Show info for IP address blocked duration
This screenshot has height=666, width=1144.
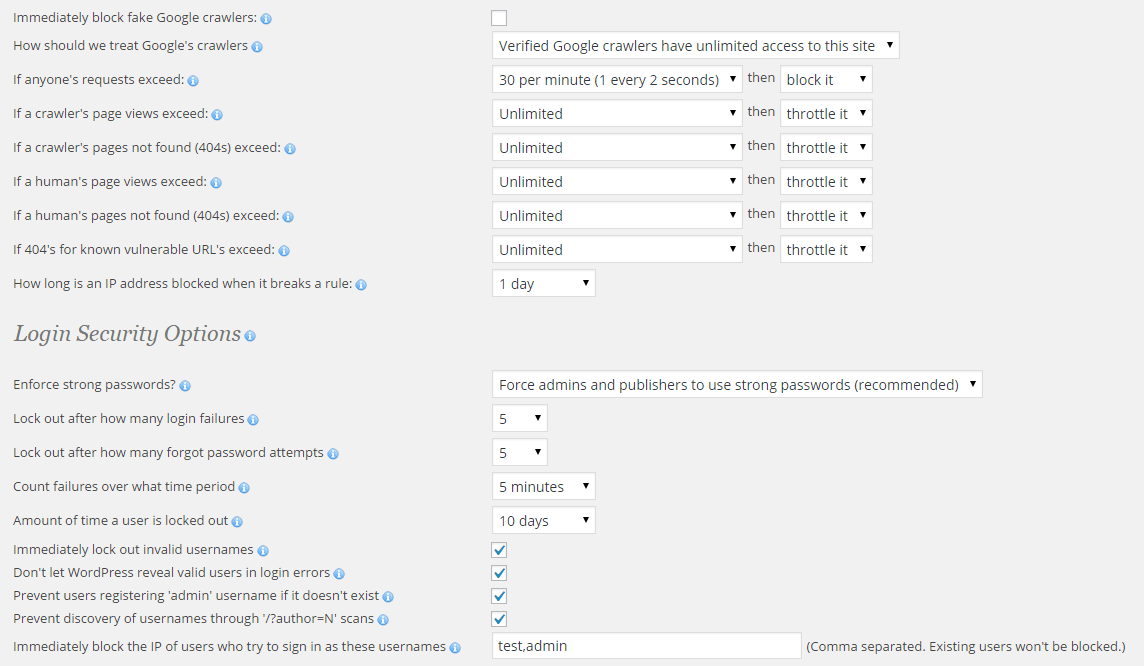[x=361, y=285]
